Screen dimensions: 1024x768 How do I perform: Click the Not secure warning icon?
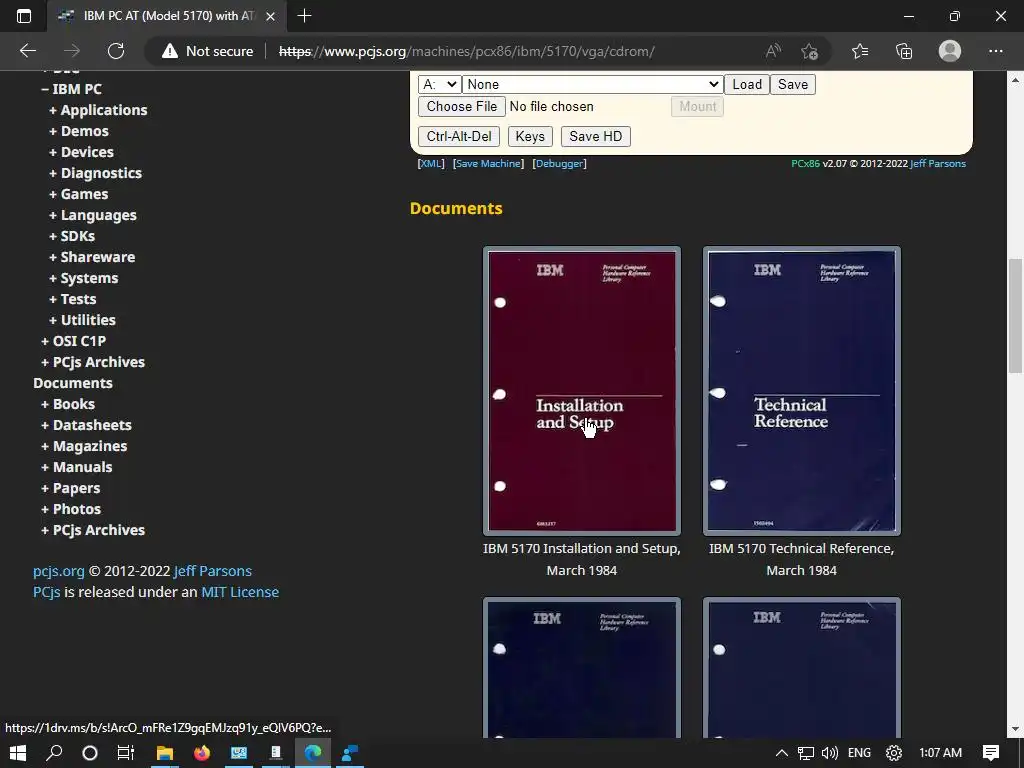point(170,51)
